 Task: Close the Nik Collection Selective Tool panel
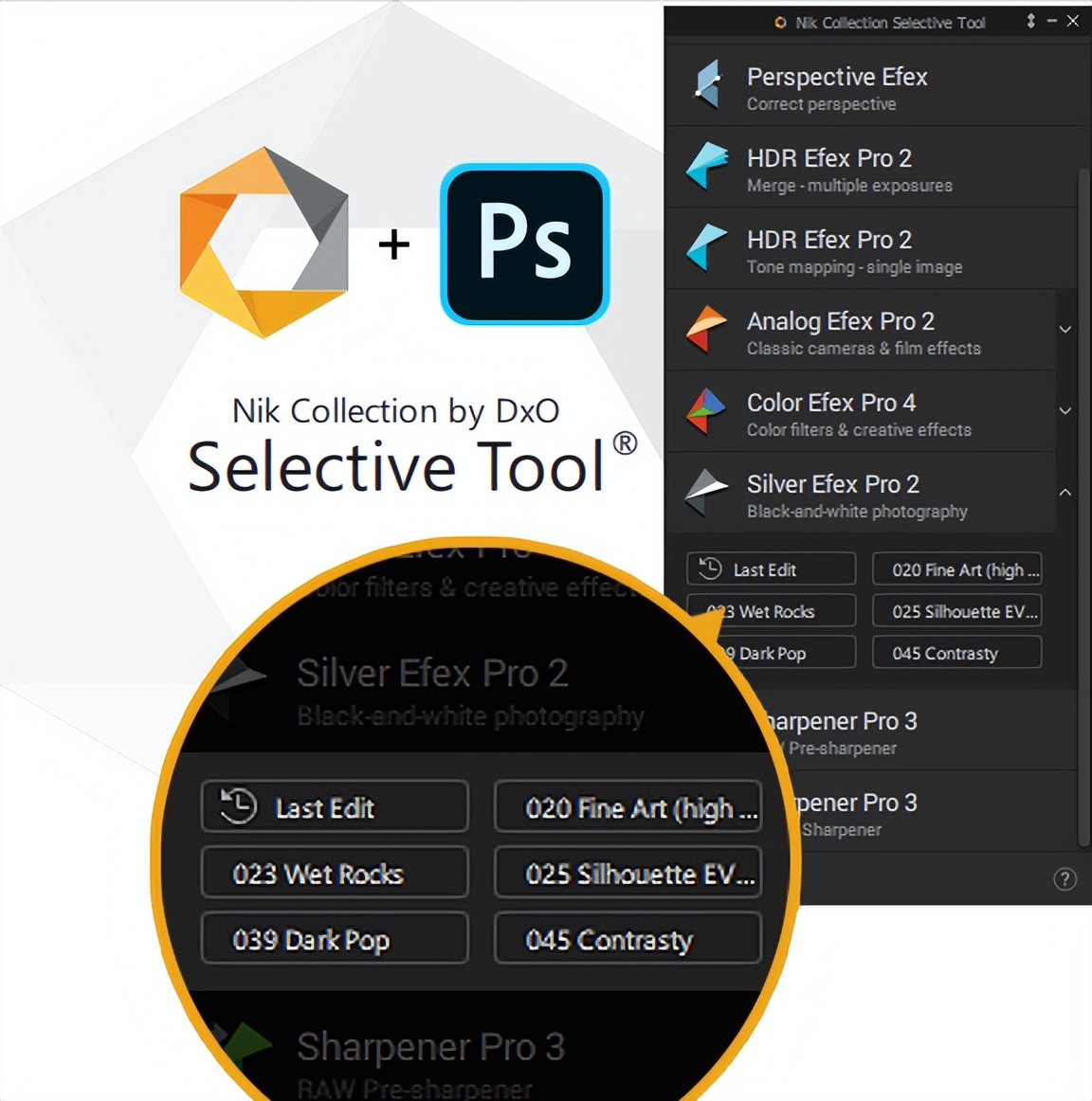[x=1072, y=21]
